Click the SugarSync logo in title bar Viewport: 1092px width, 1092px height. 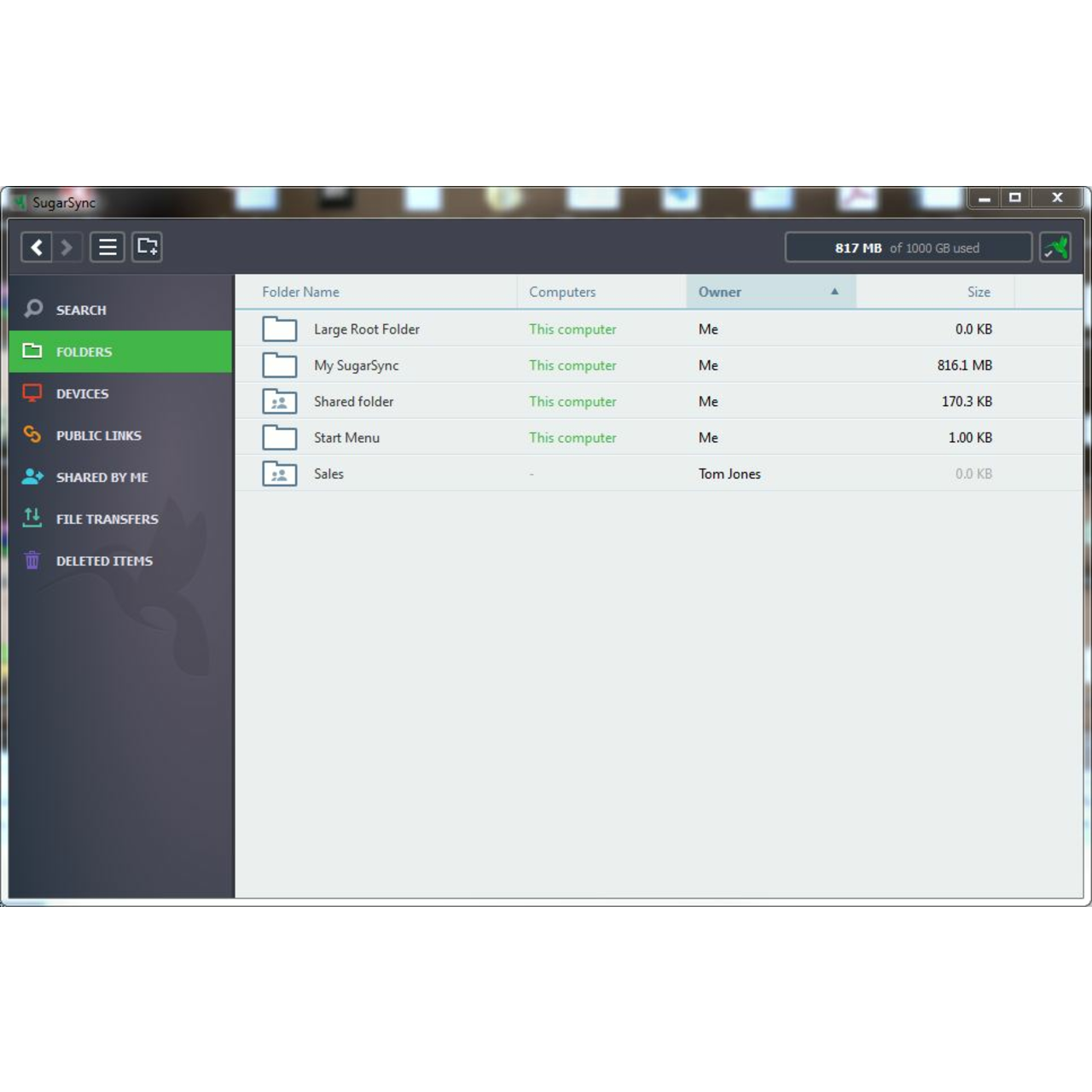pos(20,202)
